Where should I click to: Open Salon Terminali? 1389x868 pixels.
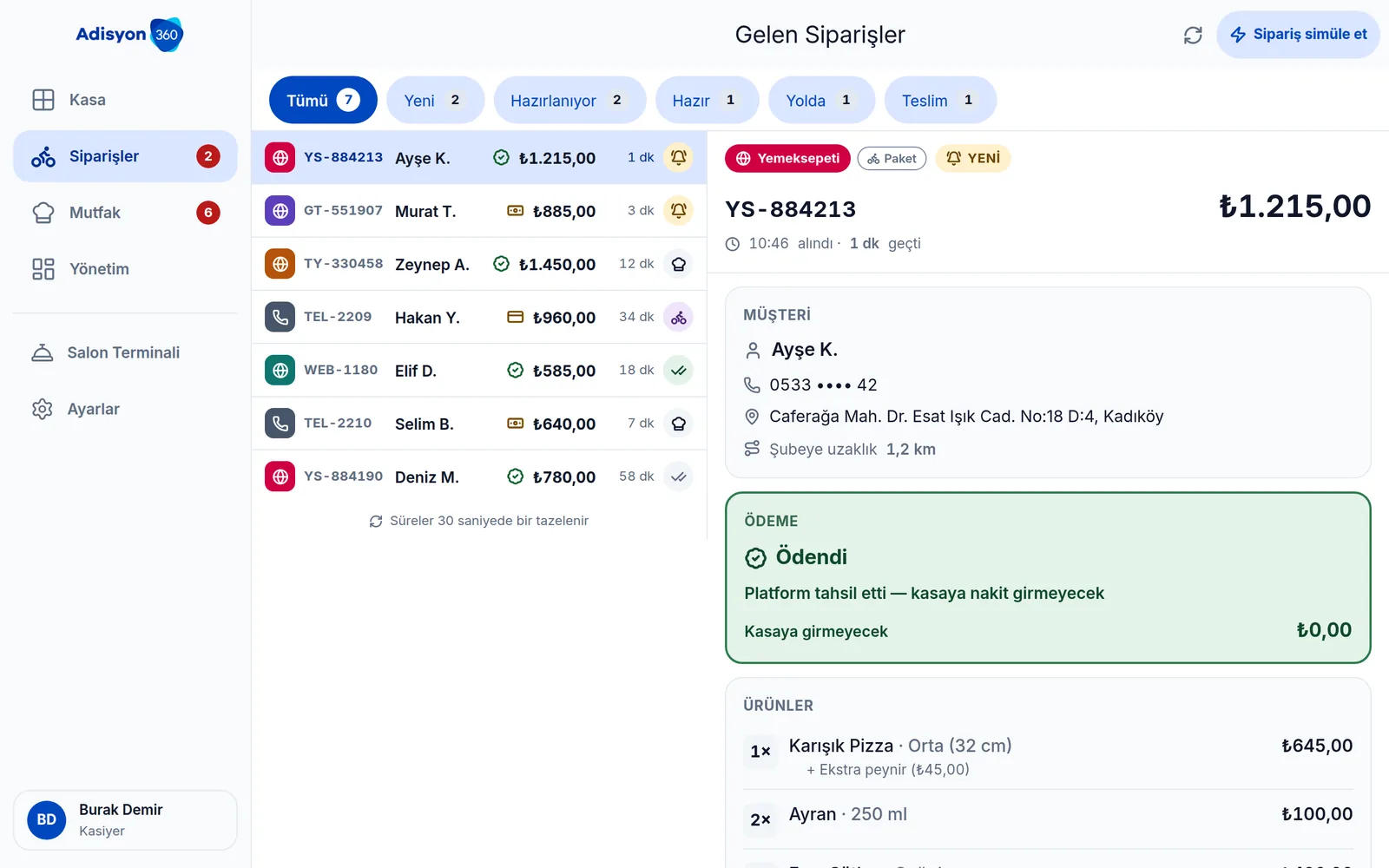[125, 352]
